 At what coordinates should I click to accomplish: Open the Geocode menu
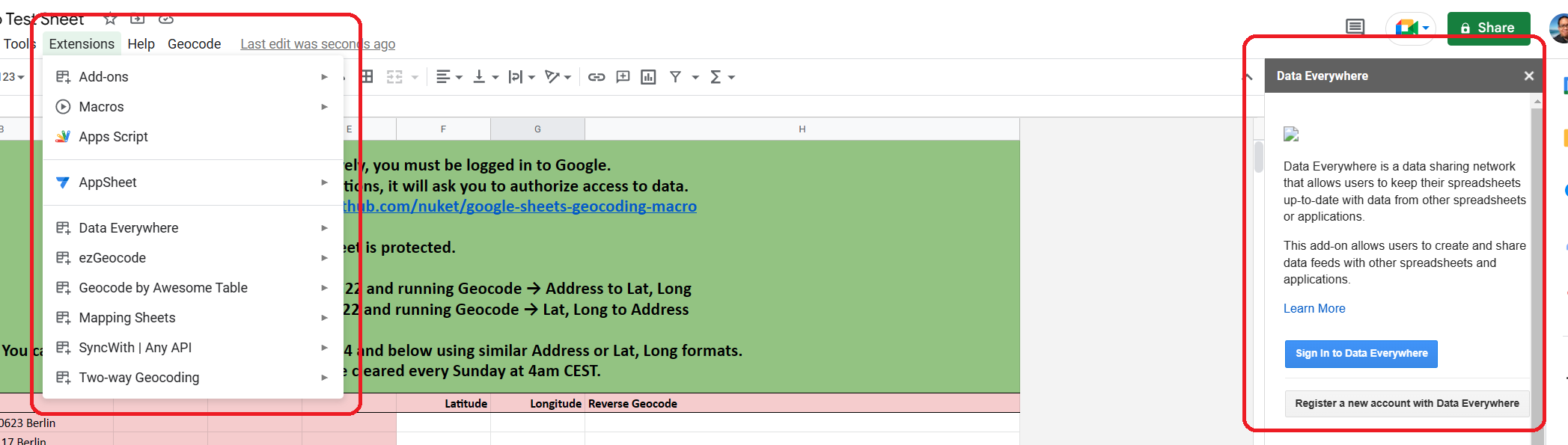(x=194, y=44)
